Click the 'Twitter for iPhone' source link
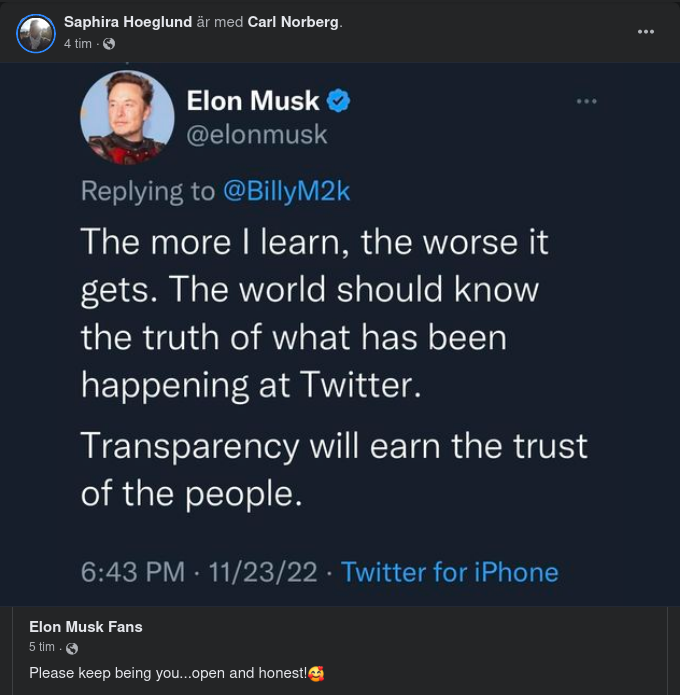This screenshot has width=680, height=695. point(449,572)
